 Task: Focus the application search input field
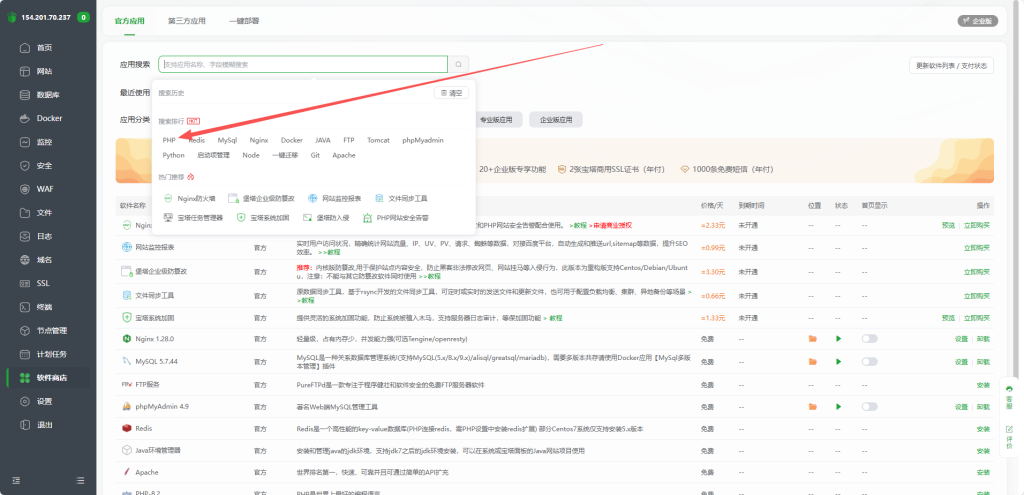click(x=300, y=64)
